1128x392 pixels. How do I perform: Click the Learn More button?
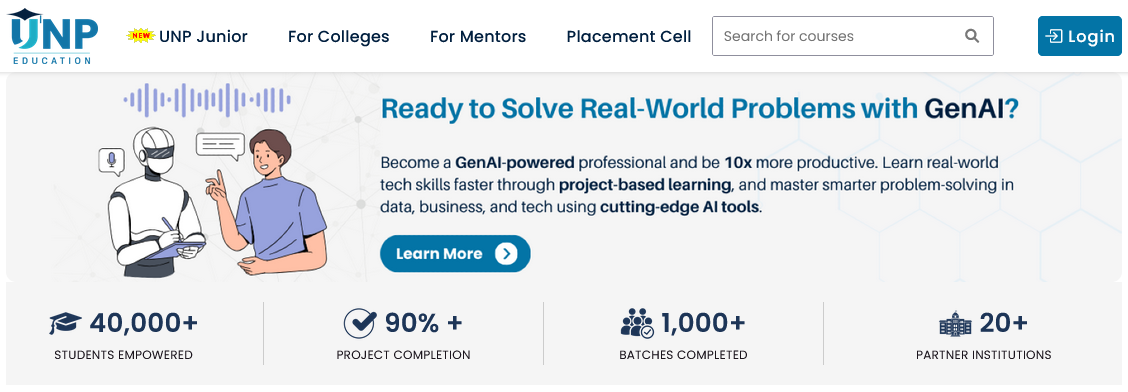[455, 254]
